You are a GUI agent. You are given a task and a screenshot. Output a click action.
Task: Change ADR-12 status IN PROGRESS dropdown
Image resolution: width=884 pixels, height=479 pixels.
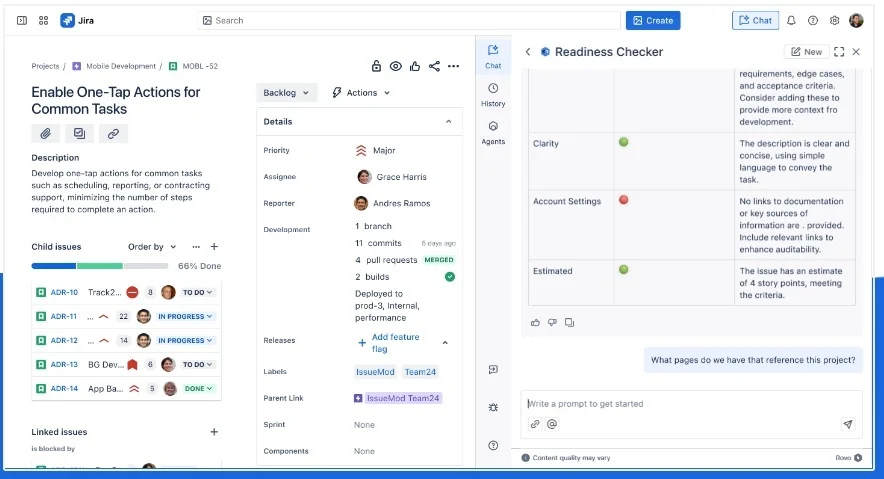tap(185, 340)
